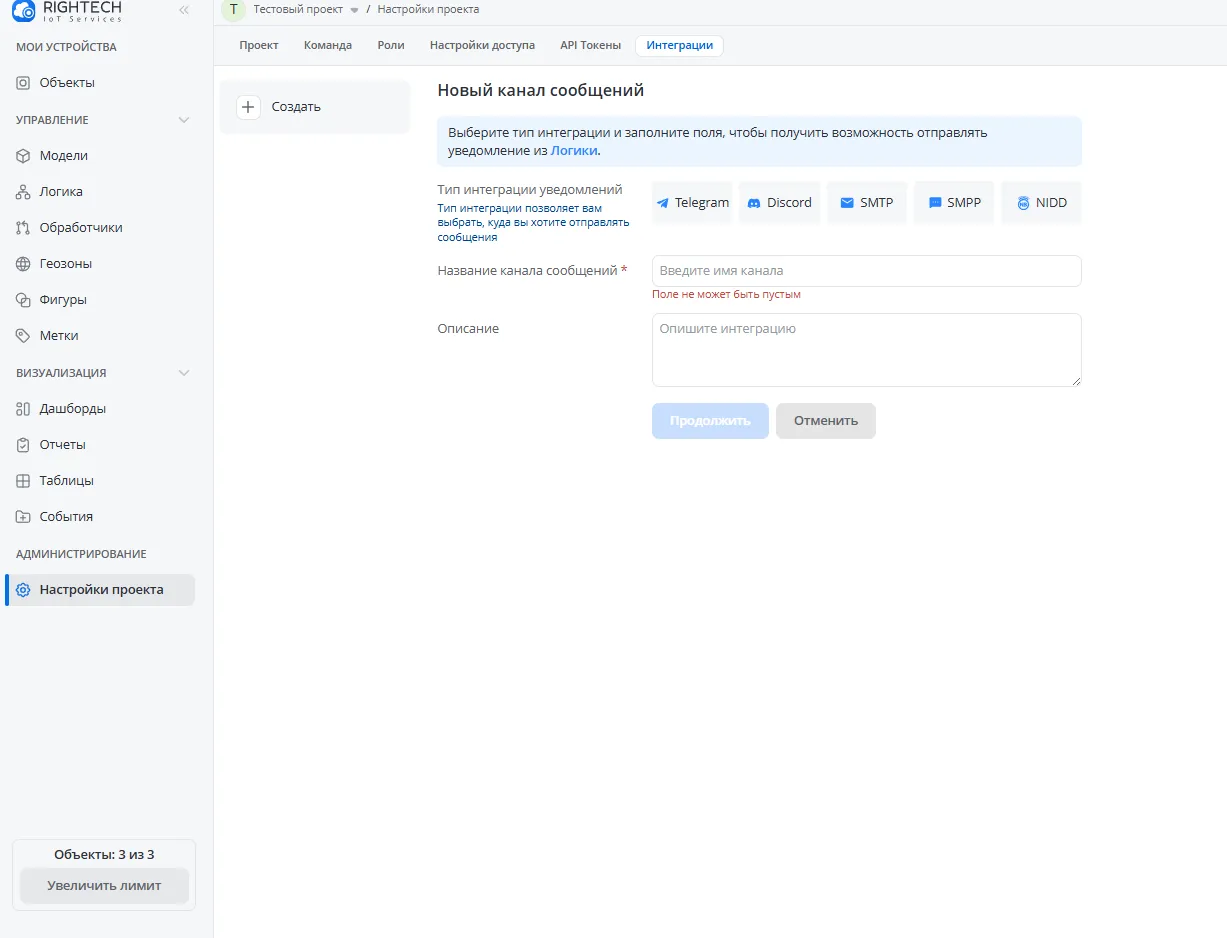Image resolution: width=1227 pixels, height=938 pixels.
Task: Focus the channel name input field
Action: (866, 271)
